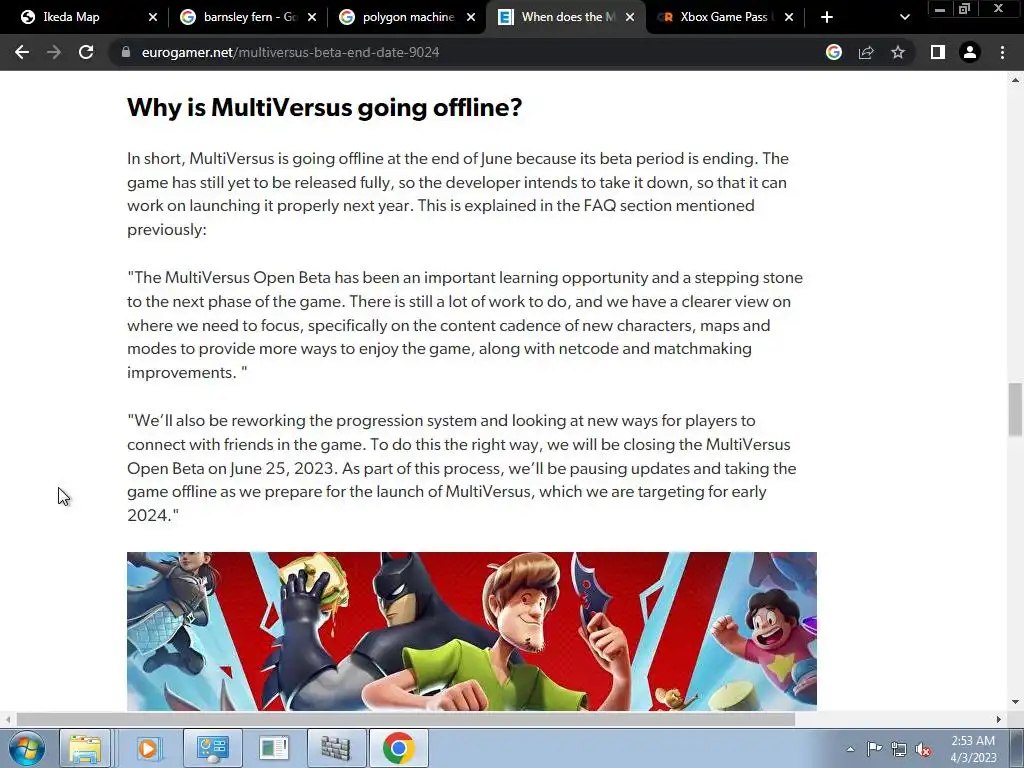Expand the tab search chevron
1024x768 pixels.
tap(904, 17)
